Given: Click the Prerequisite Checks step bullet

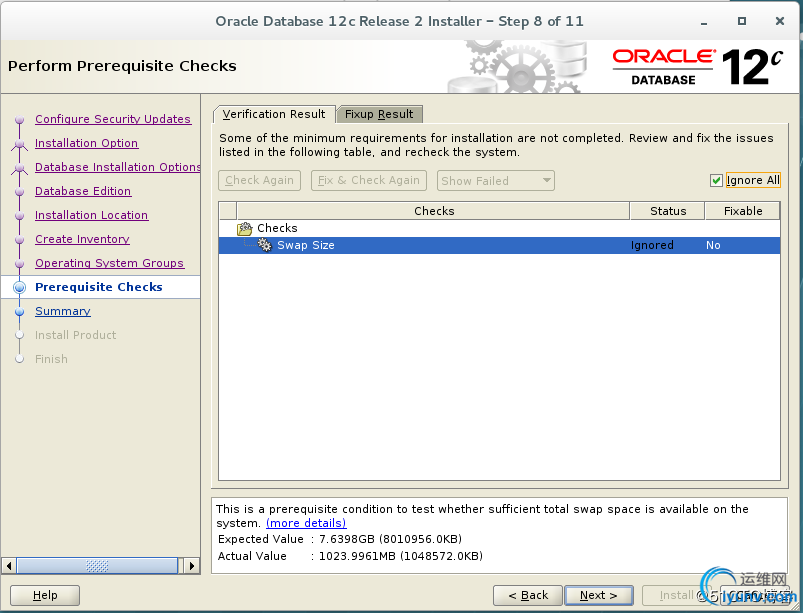Looking at the screenshot, I should tap(19, 287).
